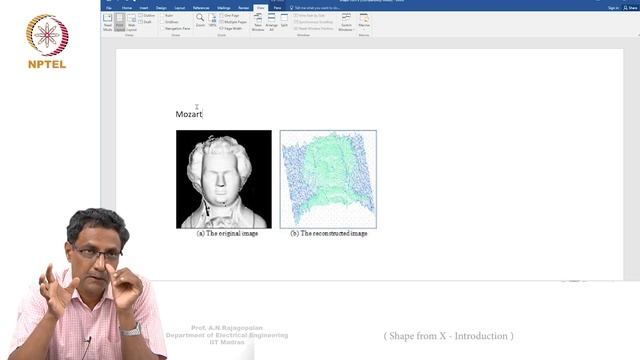Select the Print Layout view
The image size is (640, 360).
120,22
